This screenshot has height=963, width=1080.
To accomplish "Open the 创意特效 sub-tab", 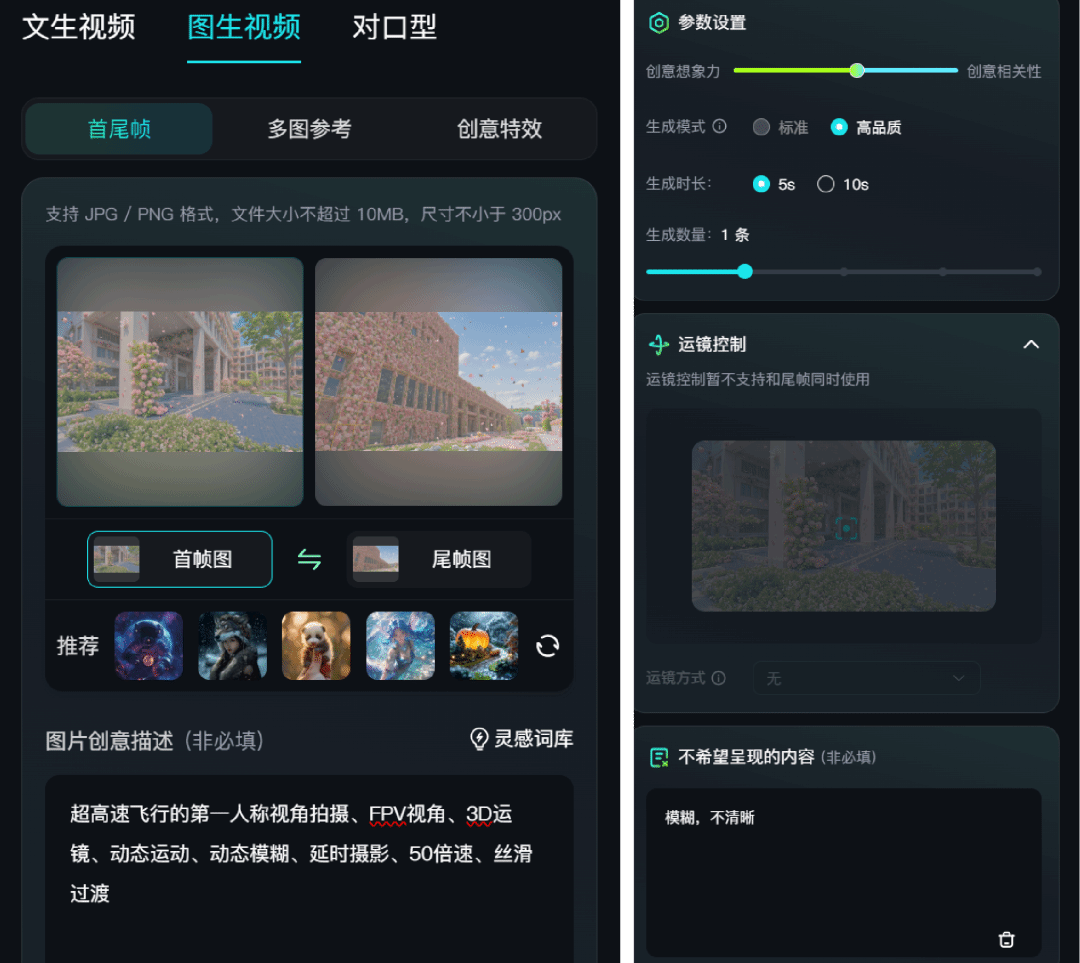I will click(x=499, y=129).
